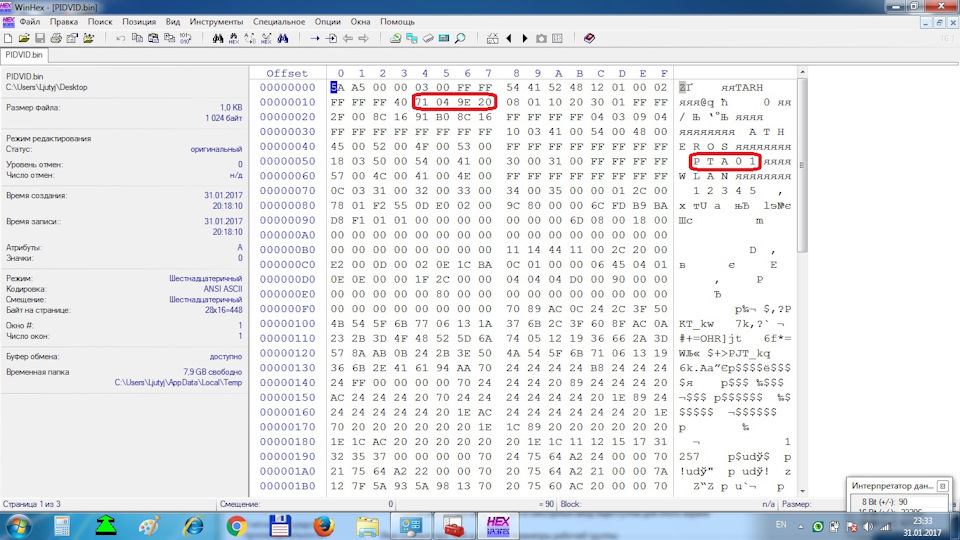Click the clipboard Paste toolbar icon
Screen dimensions: 960x540
coord(153,38)
